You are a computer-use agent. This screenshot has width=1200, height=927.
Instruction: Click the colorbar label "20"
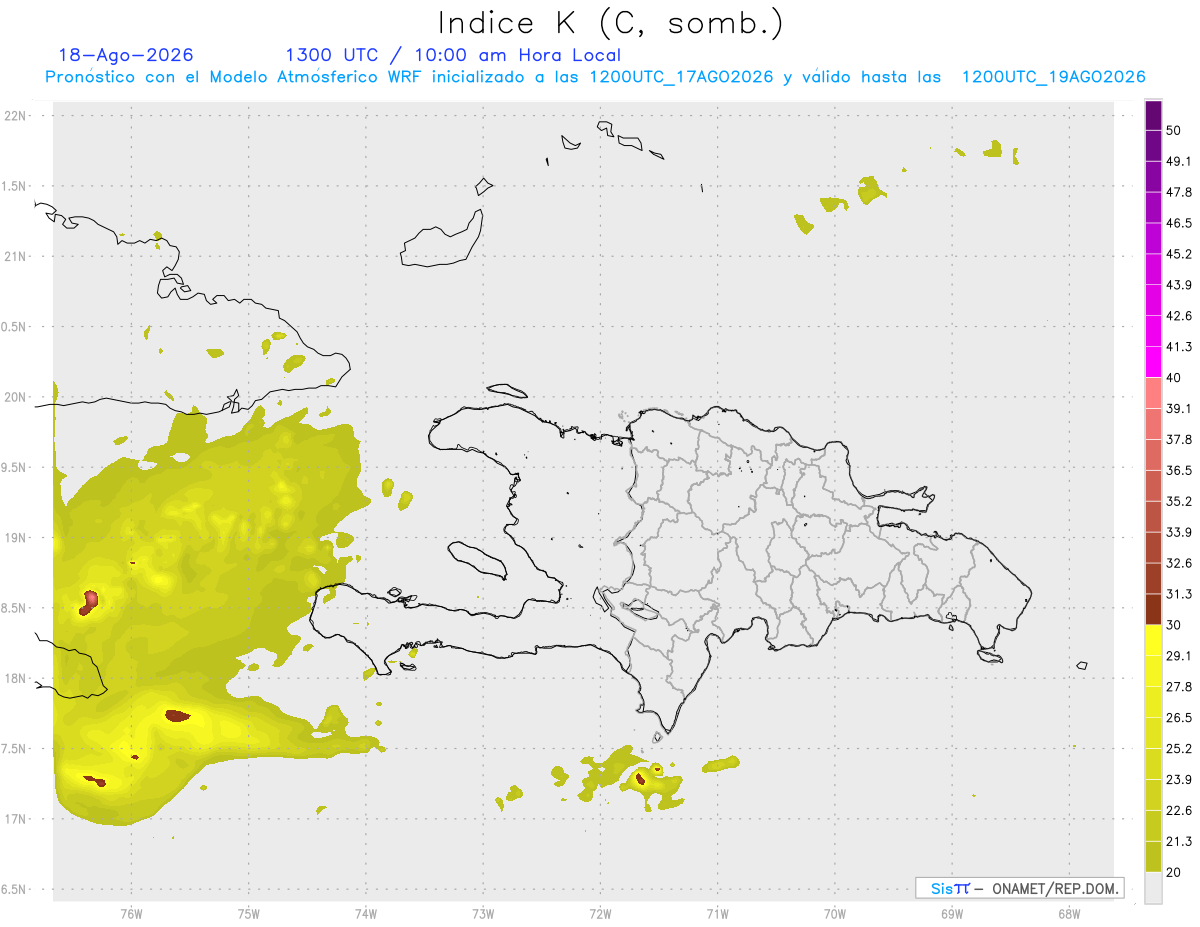click(1174, 873)
